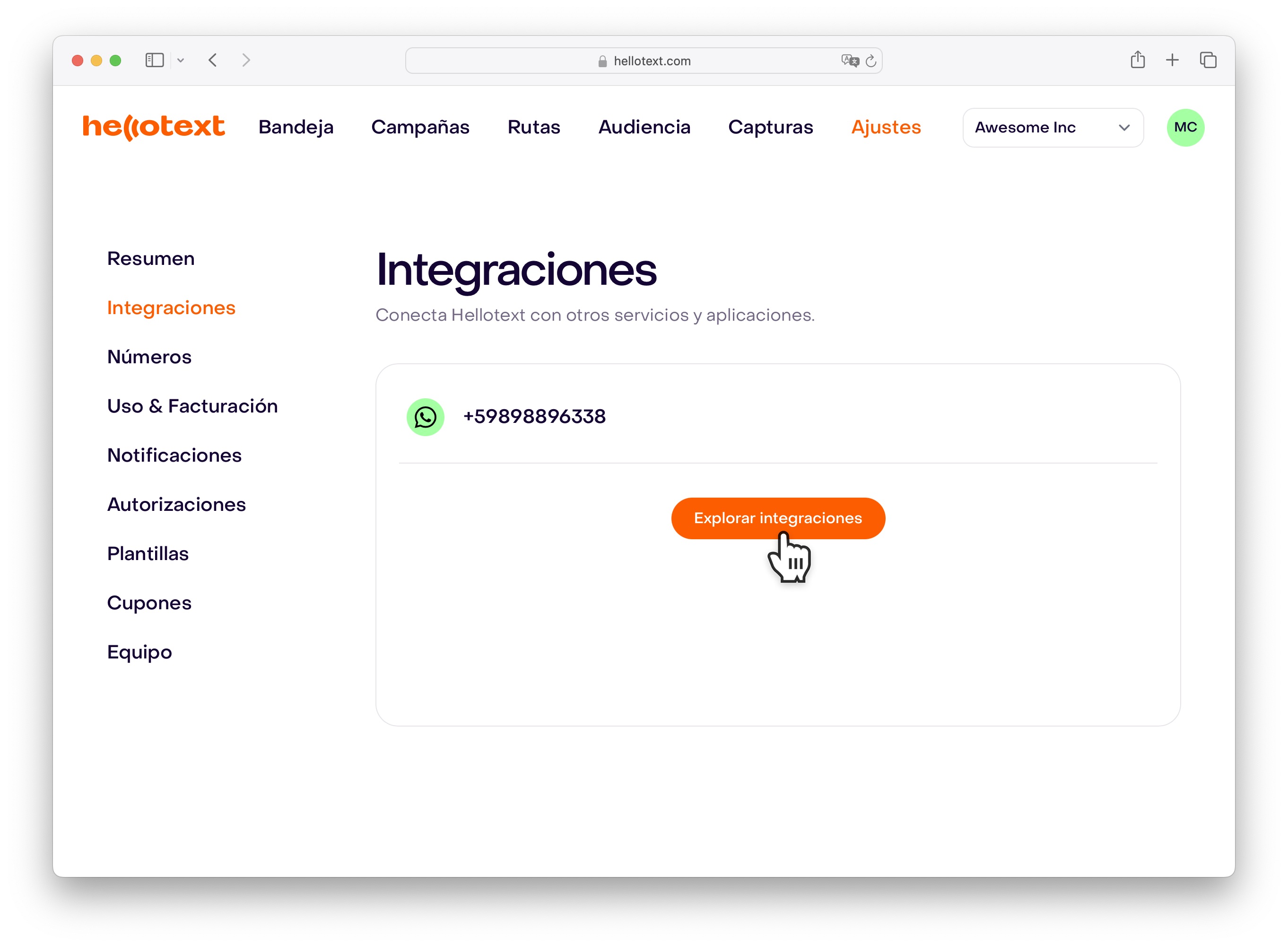The width and height of the screenshot is (1288, 947).
Task: Open Uso & Facturación
Action: click(192, 406)
